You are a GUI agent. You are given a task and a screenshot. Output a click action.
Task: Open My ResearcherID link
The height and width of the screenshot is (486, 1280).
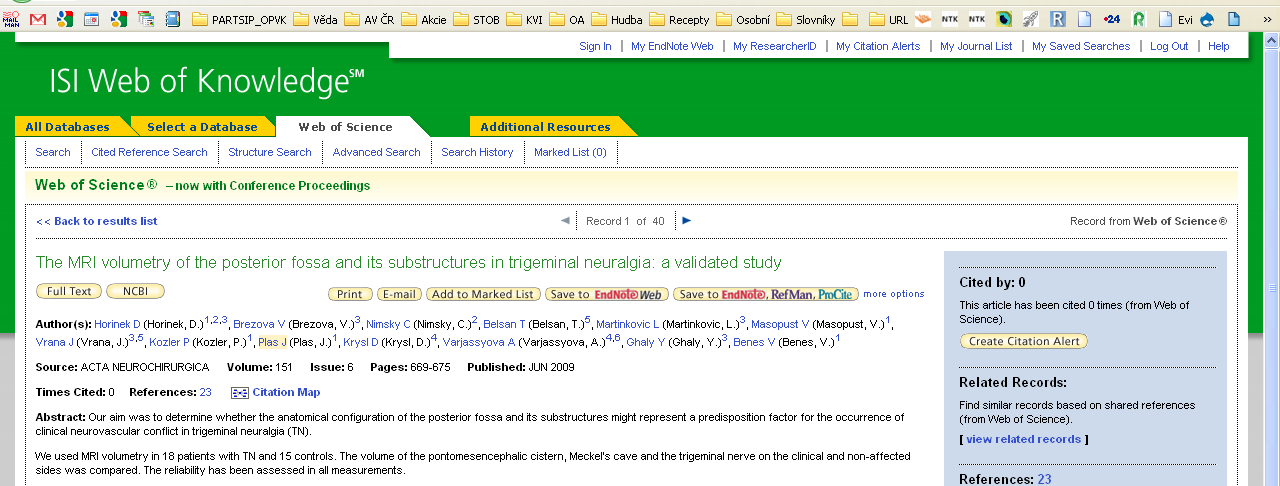pyautogui.click(x=775, y=46)
